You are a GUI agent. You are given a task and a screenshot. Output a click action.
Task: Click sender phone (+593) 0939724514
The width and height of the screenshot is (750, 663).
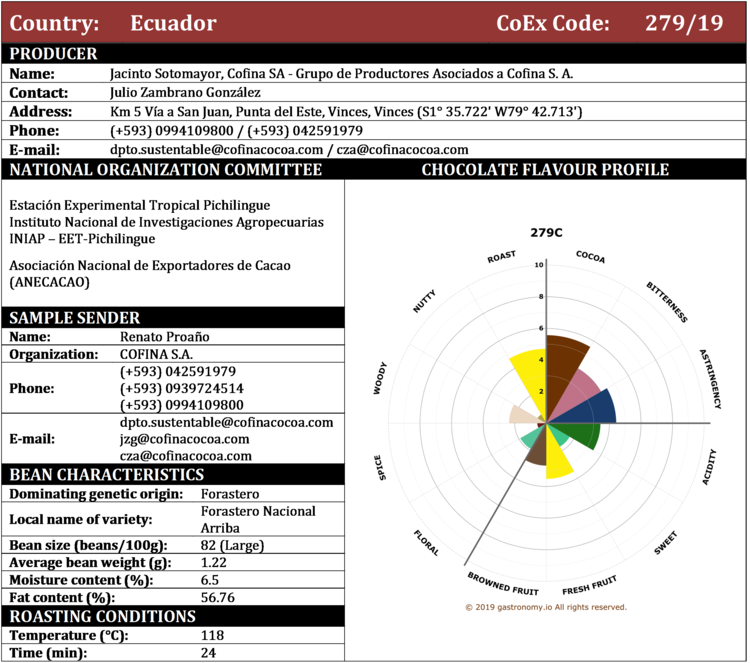pyautogui.click(x=182, y=388)
